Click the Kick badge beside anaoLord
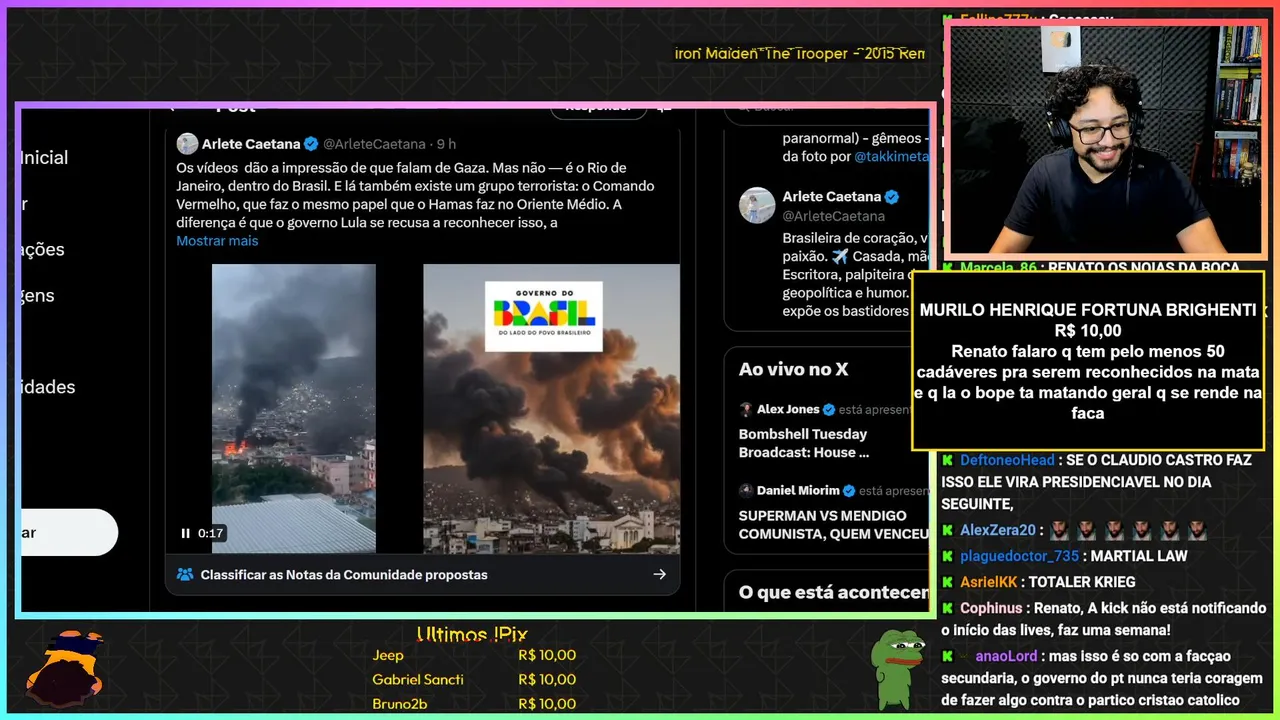Viewport: 1280px width, 720px height. coord(947,656)
